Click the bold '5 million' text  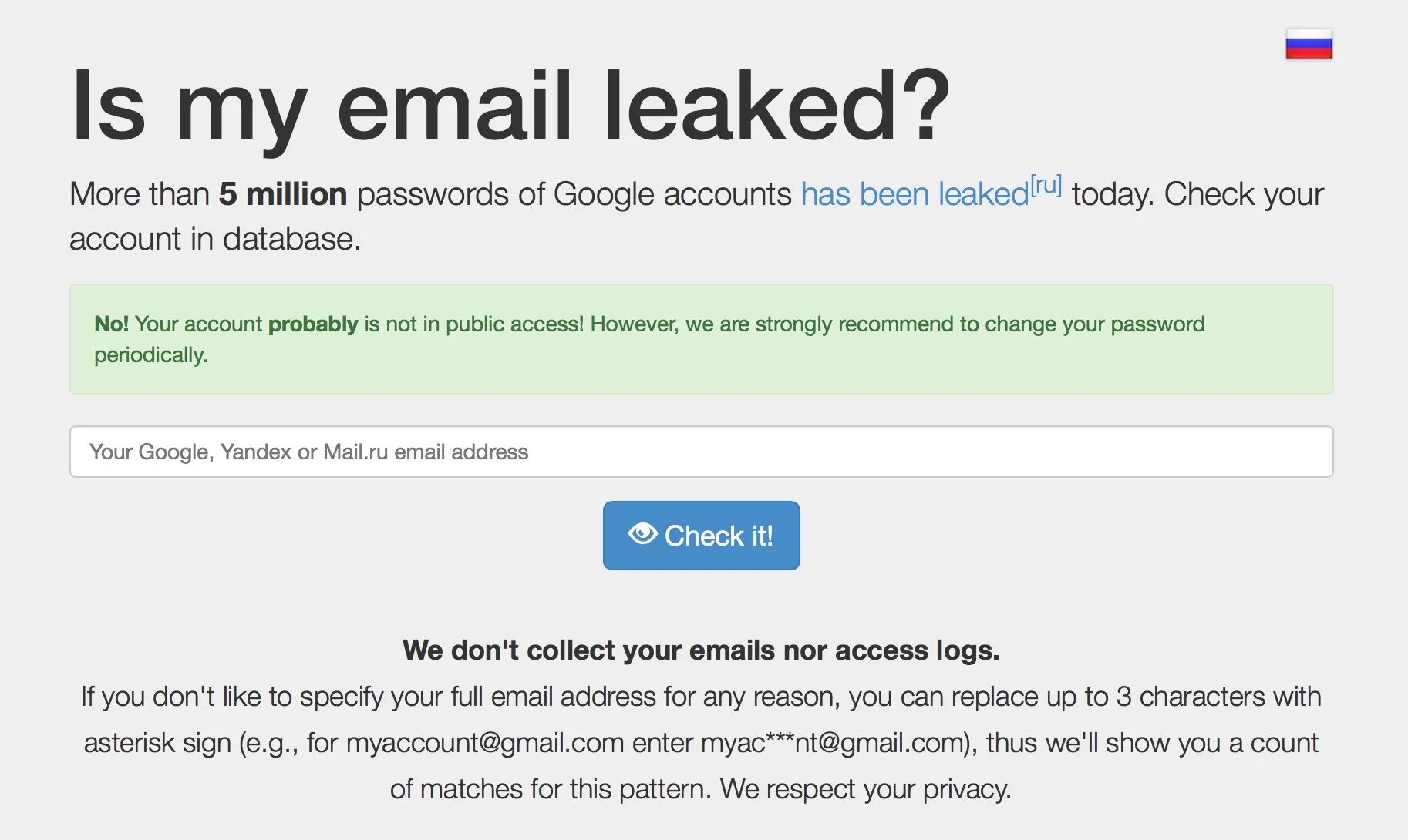coord(282,194)
